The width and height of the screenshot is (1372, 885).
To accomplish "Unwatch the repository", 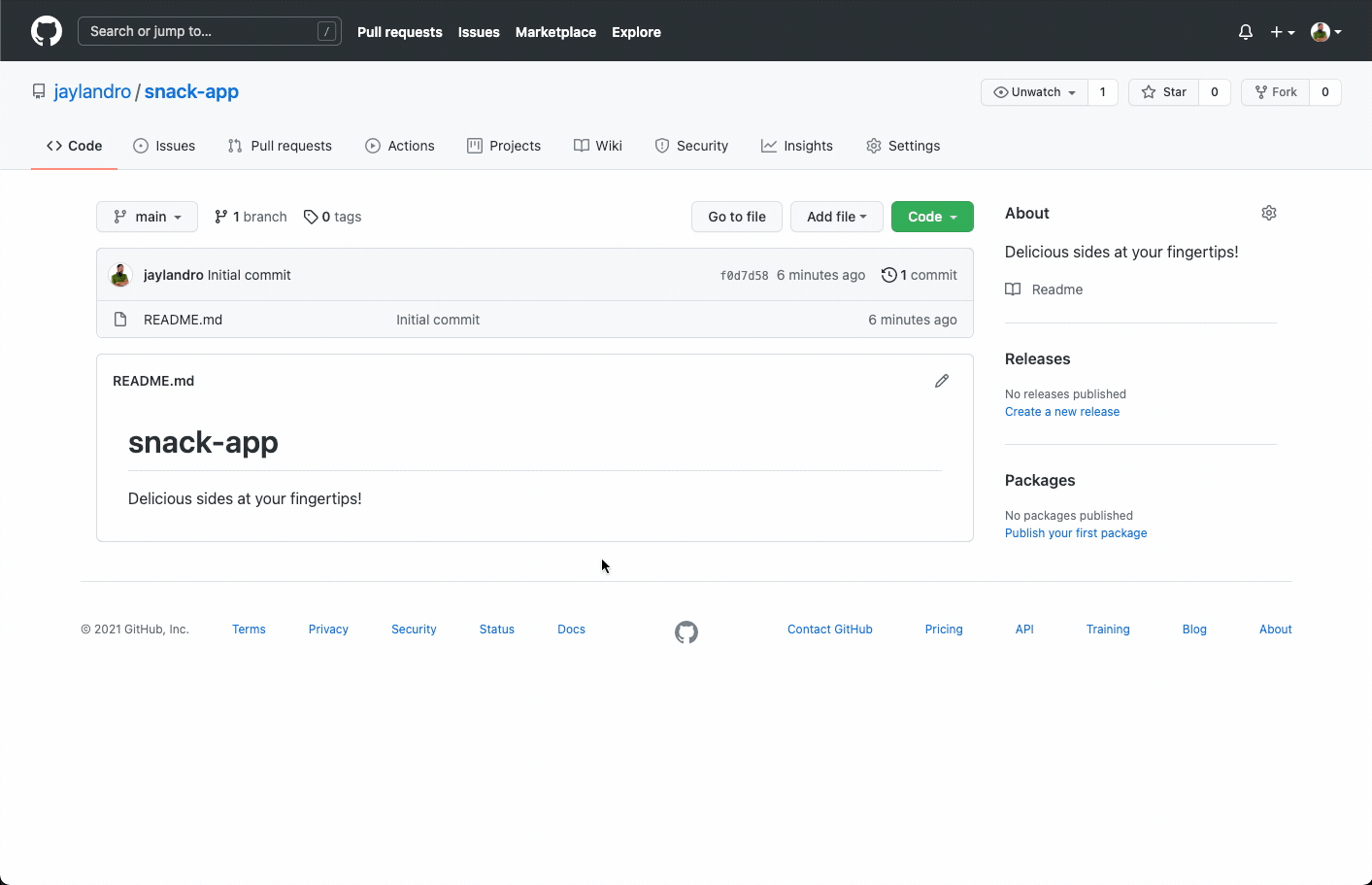I will click(1034, 92).
